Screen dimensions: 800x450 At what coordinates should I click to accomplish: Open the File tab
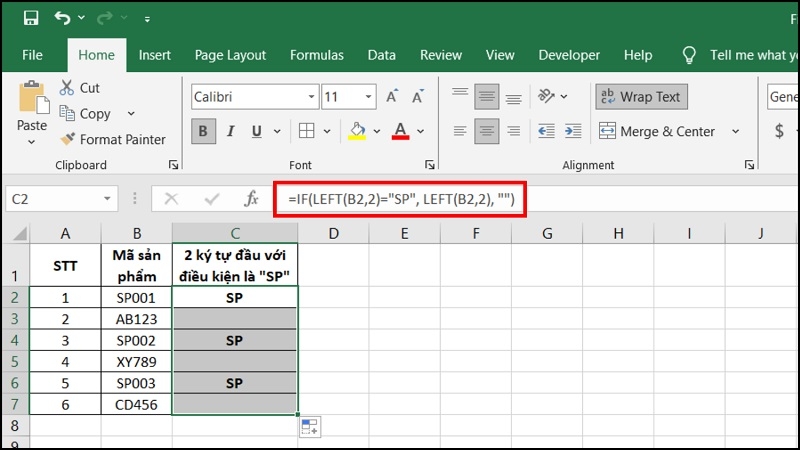tap(32, 55)
